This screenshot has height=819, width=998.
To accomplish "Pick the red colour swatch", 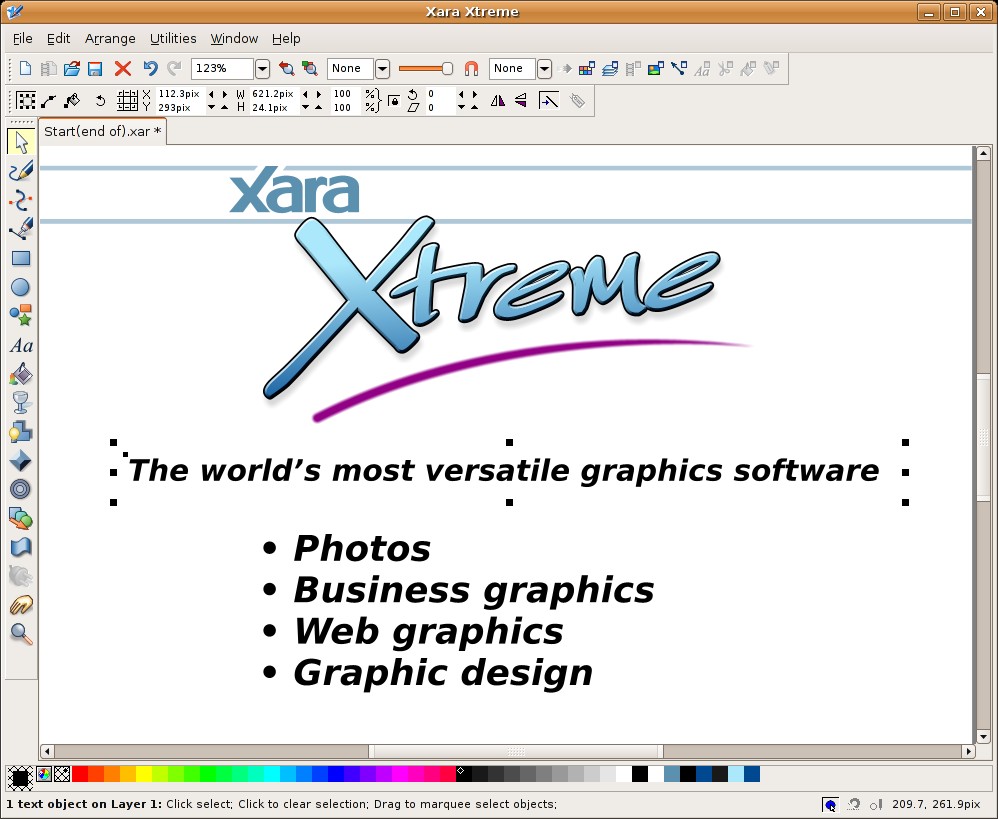I will point(80,774).
